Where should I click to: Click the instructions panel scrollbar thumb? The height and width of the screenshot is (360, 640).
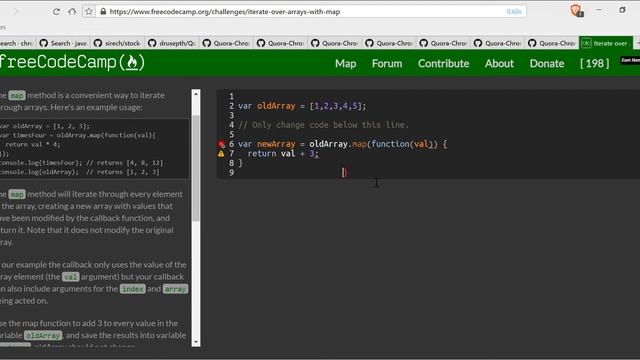(x=196, y=167)
